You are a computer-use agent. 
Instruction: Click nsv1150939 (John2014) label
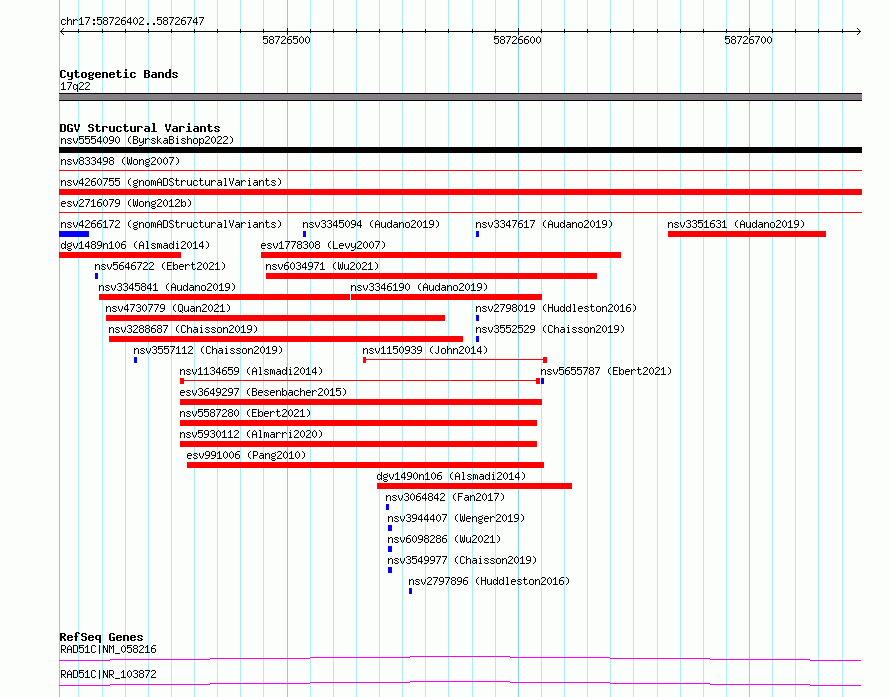pos(425,350)
